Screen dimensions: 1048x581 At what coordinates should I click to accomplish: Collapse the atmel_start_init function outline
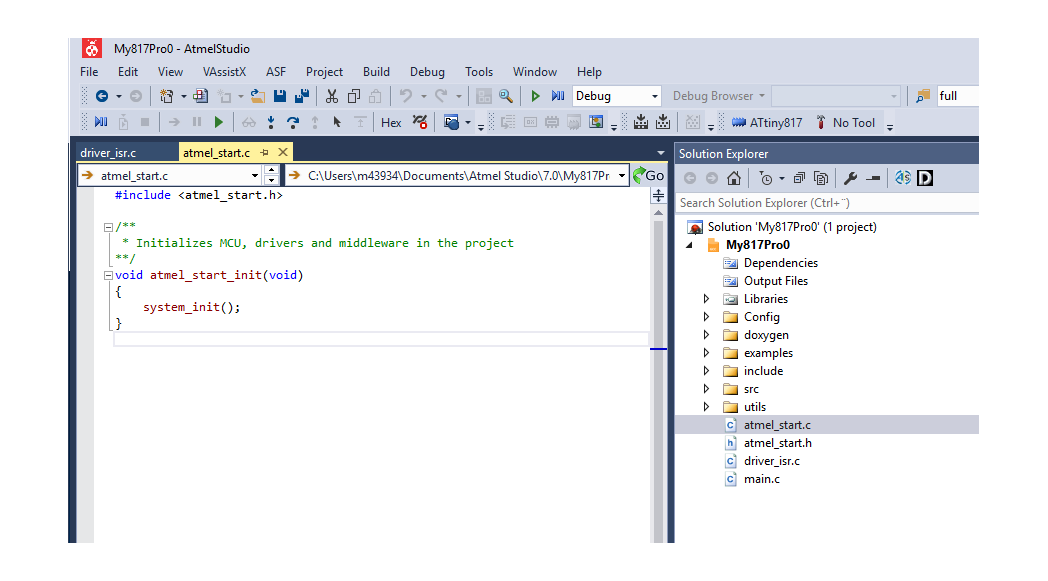tap(108, 275)
